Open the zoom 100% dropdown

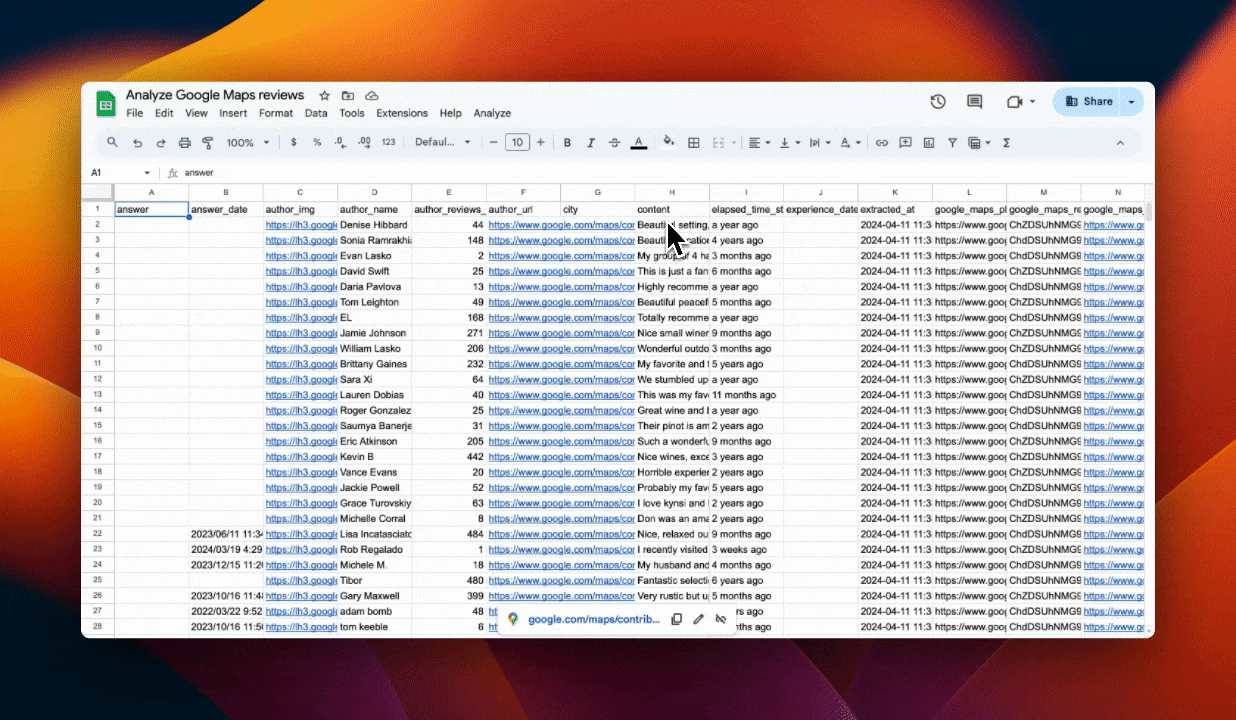point(247,143)
